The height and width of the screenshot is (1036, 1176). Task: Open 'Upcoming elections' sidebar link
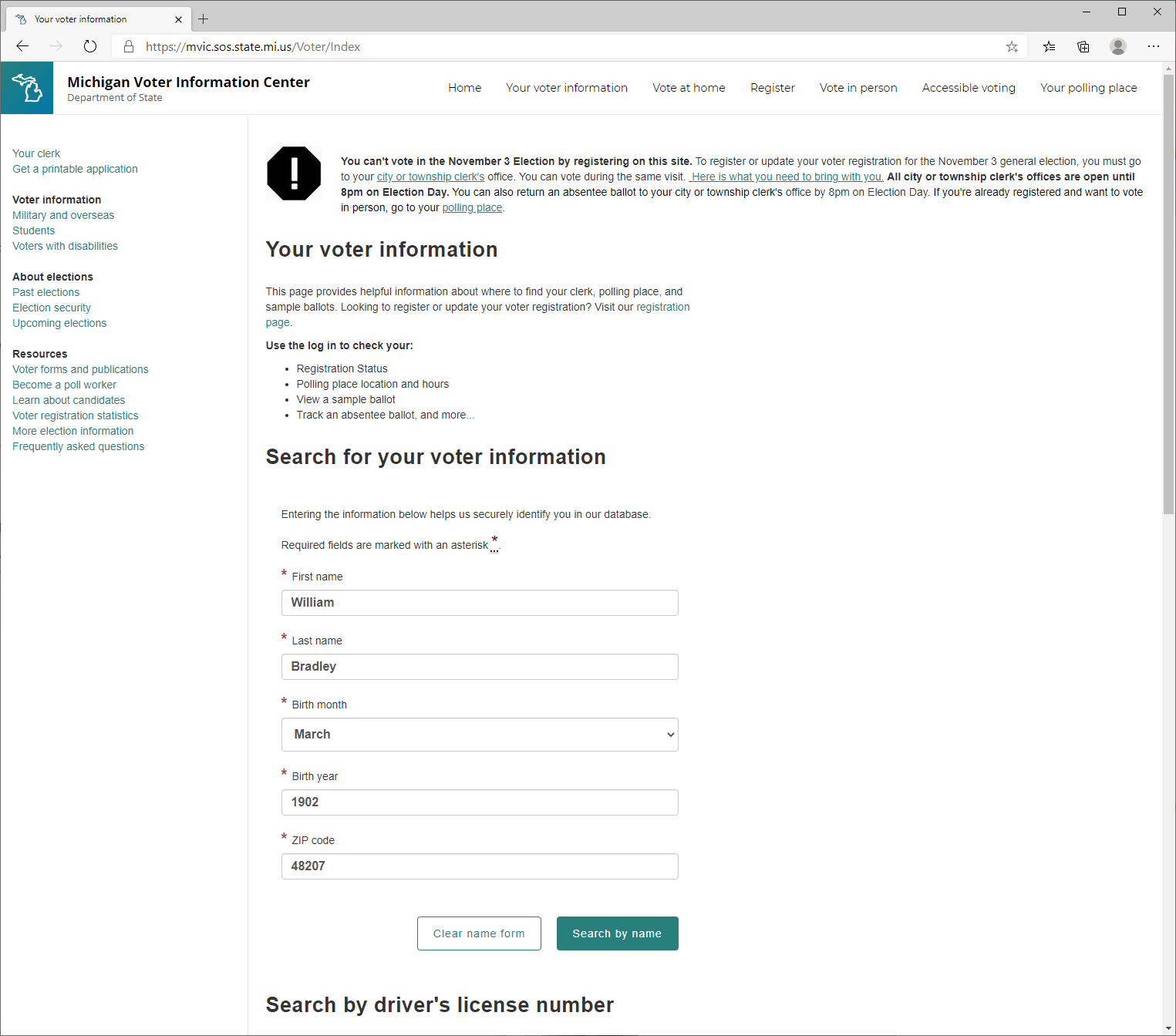point(59,323)
